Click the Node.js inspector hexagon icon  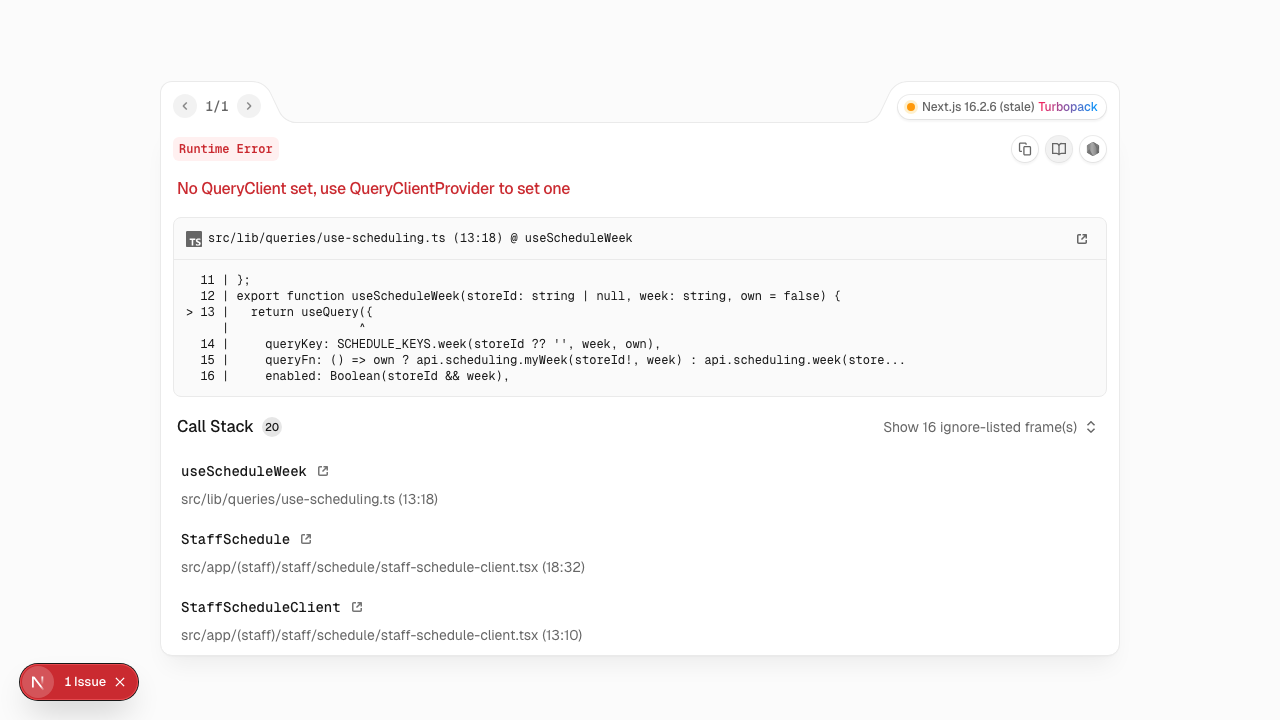1093,149
